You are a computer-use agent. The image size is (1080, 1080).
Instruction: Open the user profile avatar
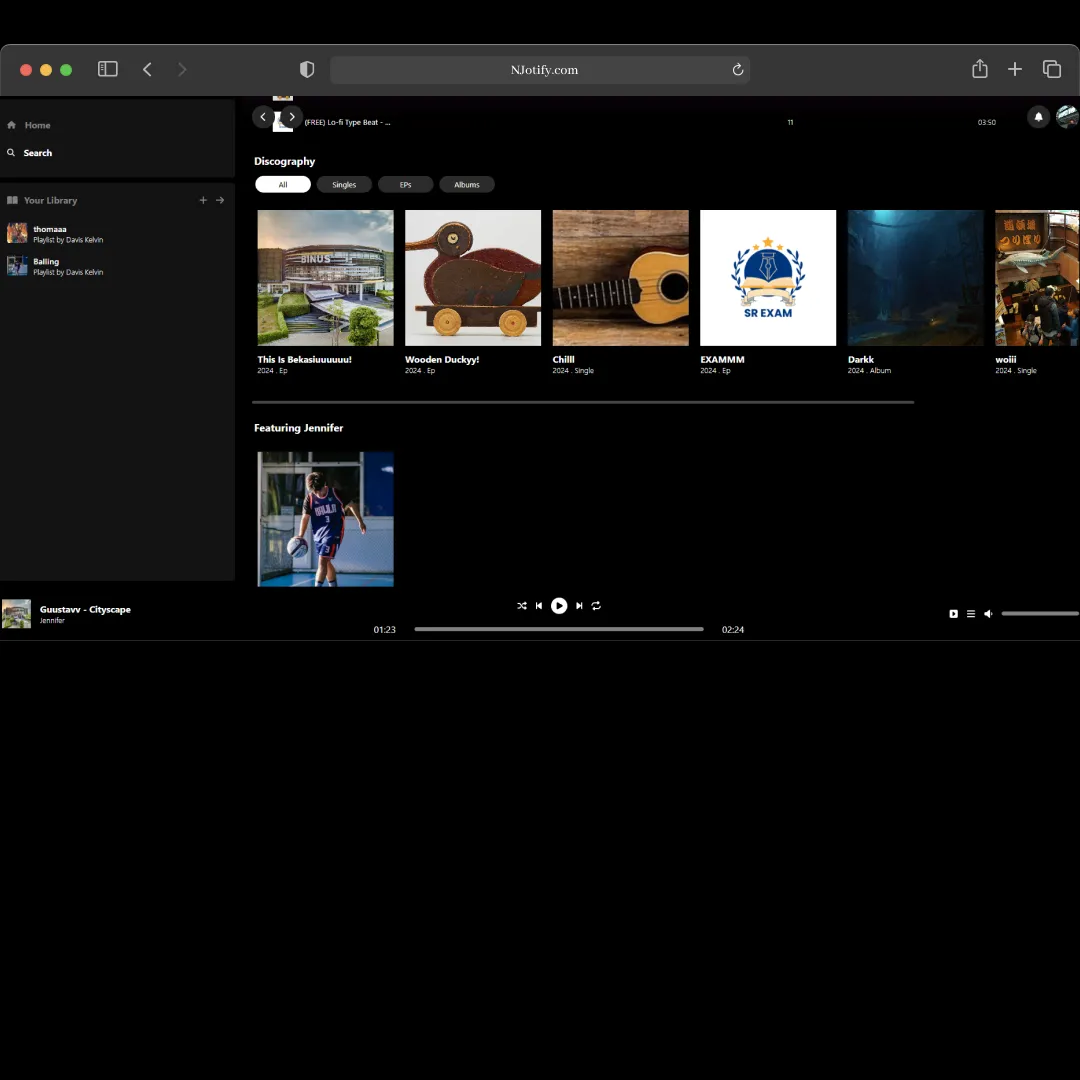[x=1067, y=117]
